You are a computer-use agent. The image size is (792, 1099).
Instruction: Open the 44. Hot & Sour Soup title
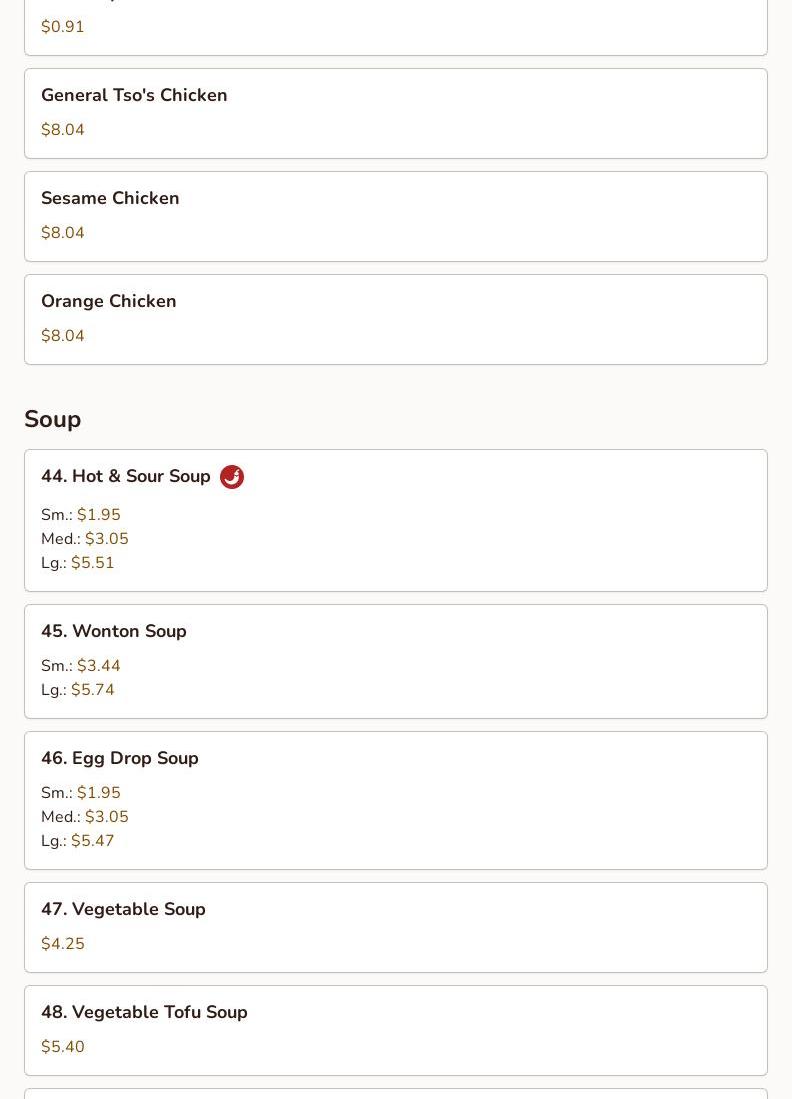click(x=126, y=477)
